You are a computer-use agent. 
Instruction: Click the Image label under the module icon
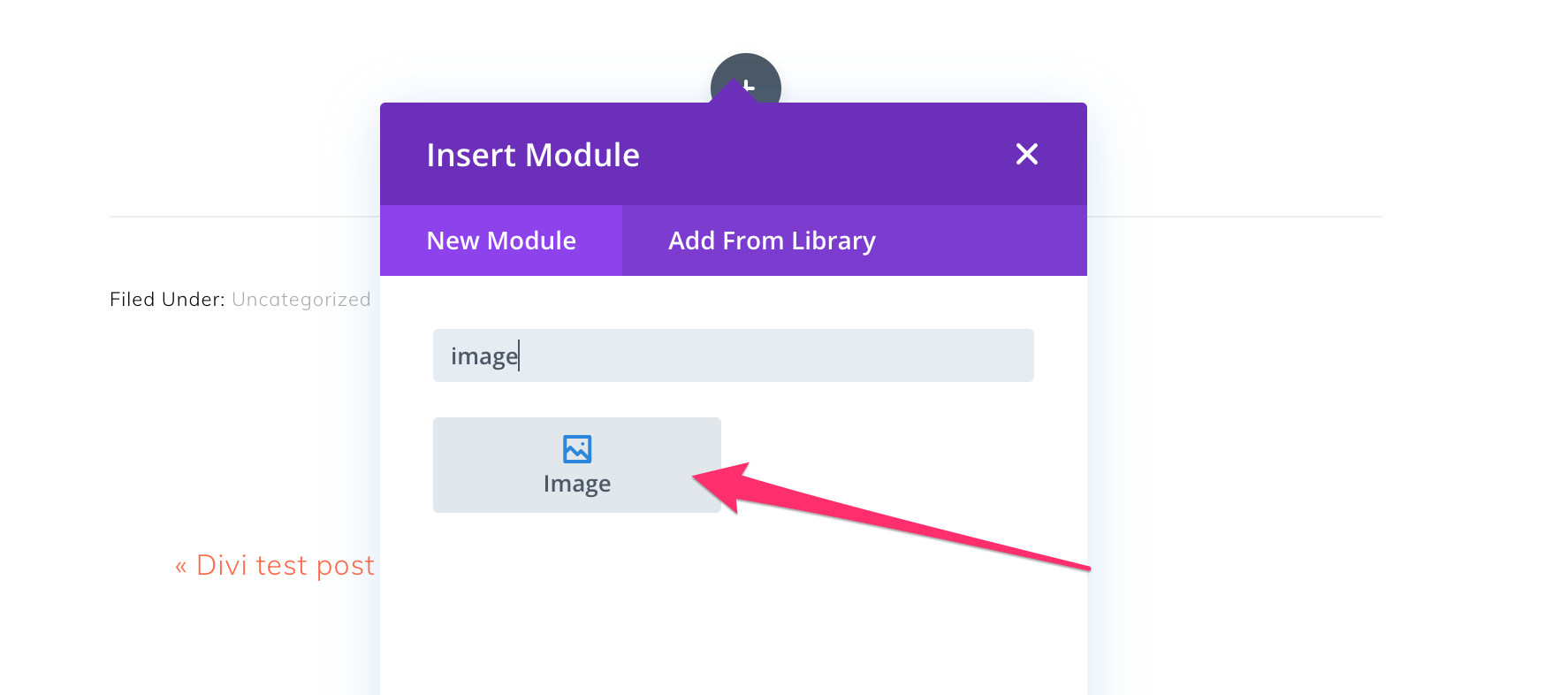pyautogui.click(x=577, y=484)
